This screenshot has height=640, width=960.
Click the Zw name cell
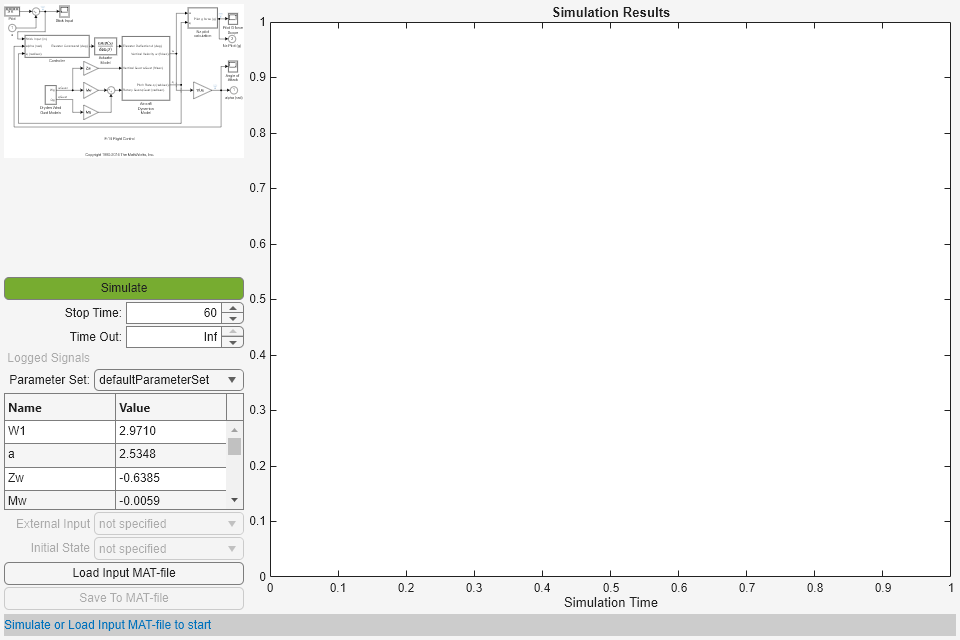point(60,478)
